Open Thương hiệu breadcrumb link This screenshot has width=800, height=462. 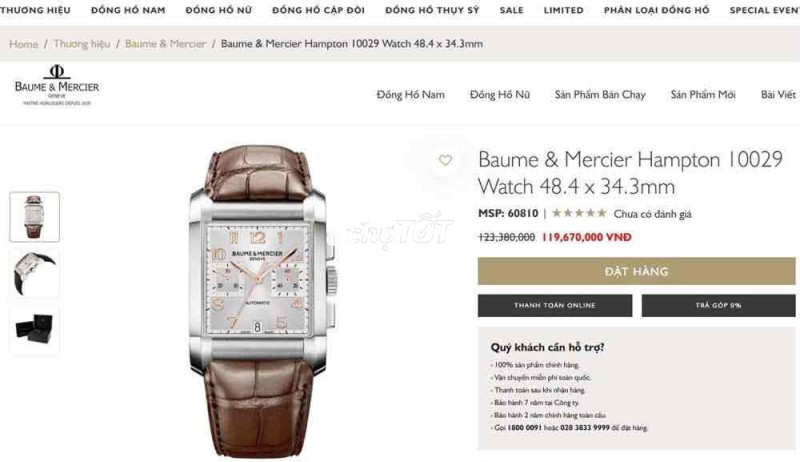(82, 44)
